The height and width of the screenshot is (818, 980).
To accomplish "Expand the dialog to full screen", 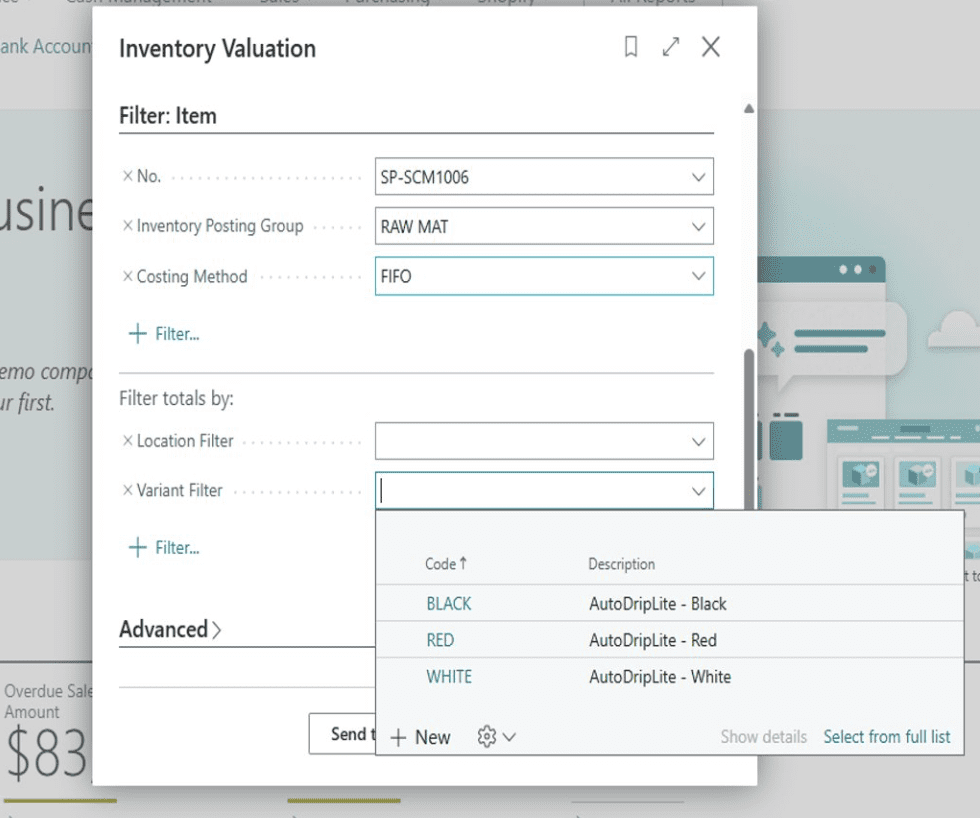I will pos(671,47).
